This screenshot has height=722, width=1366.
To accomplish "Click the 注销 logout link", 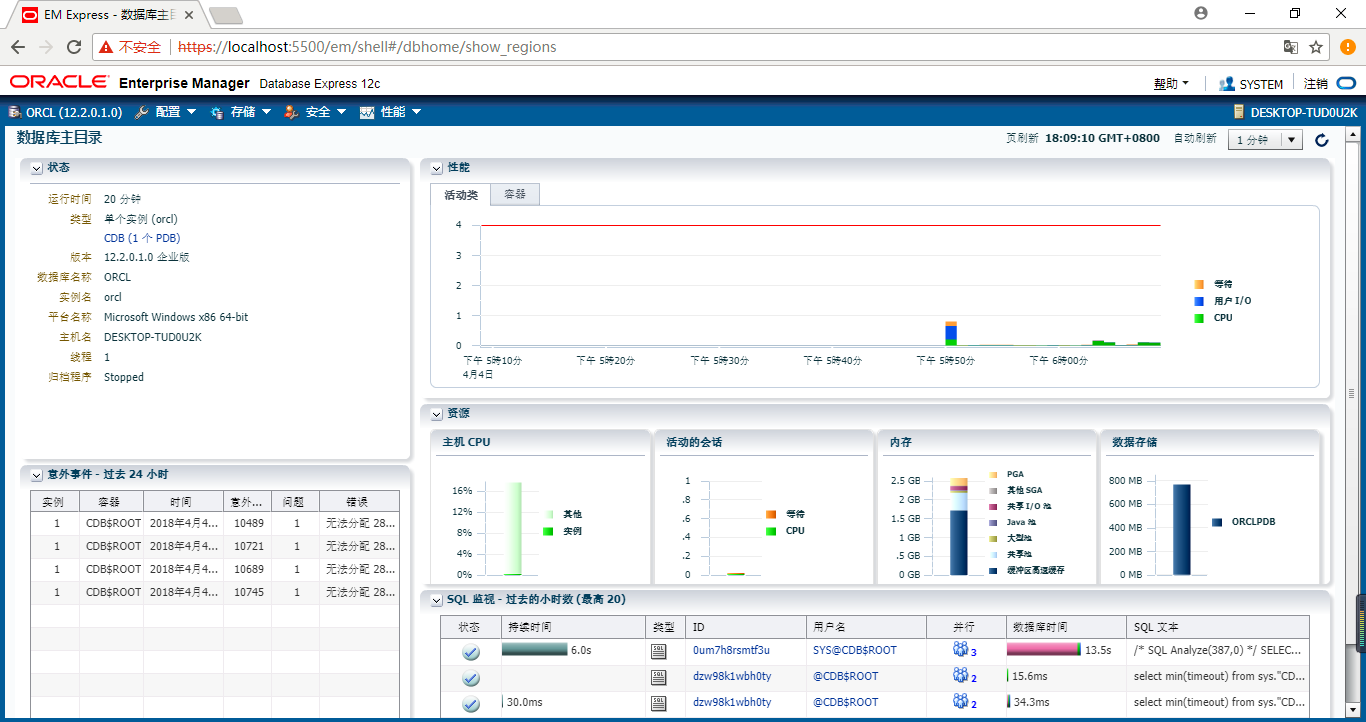I will coord(1316,84).
